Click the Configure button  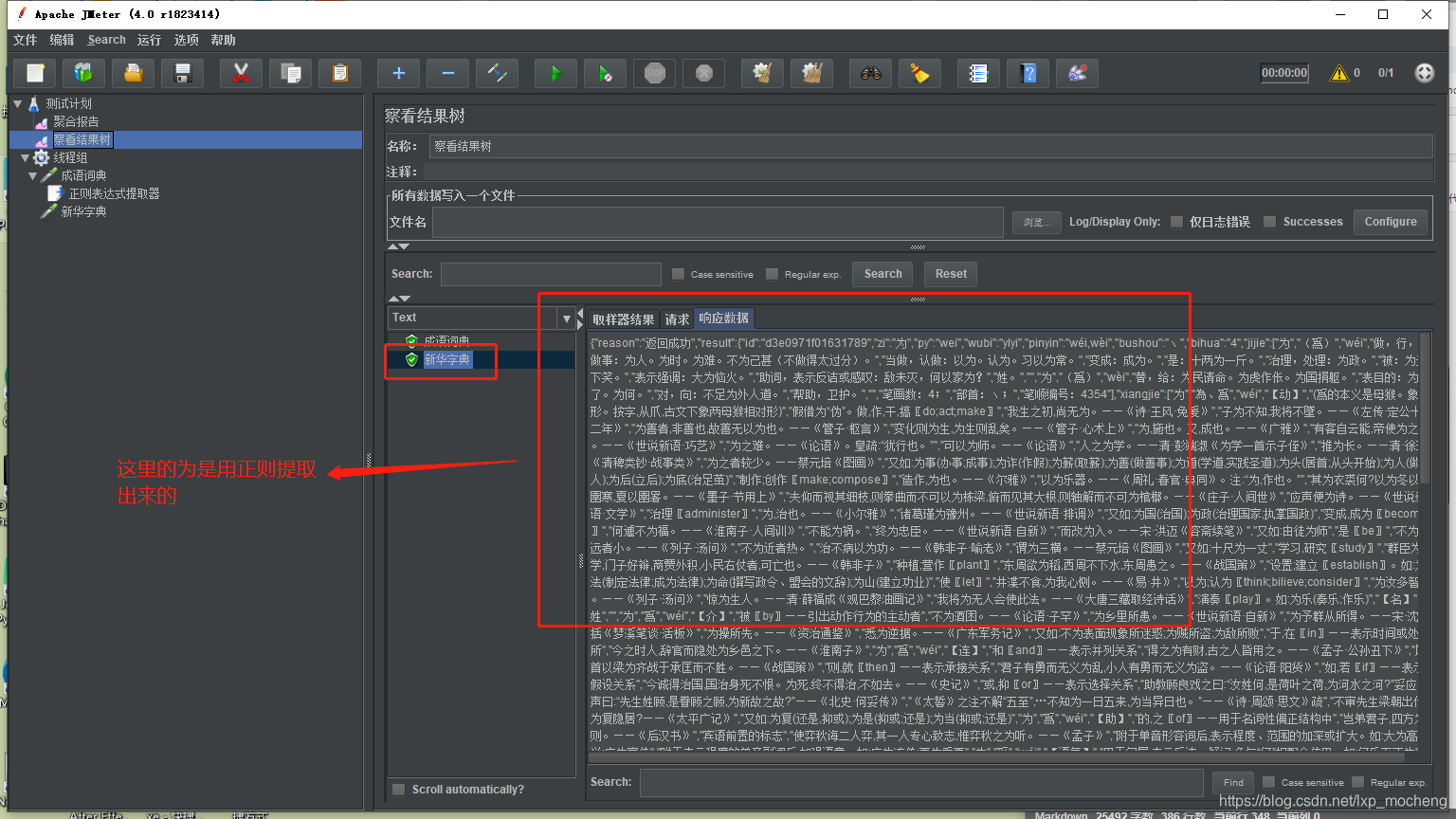[1391, 222]
